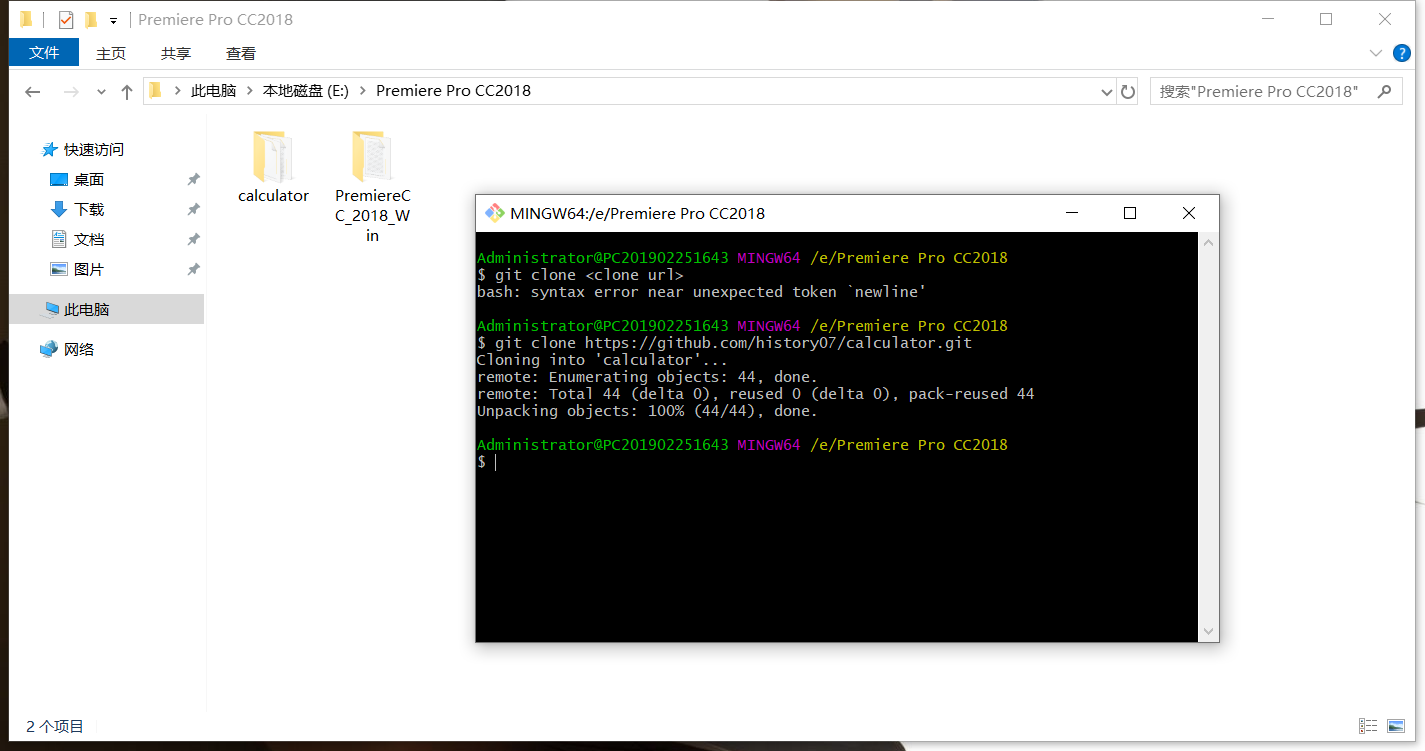Switch to the 共享 ribbon tab
Viewport: 1425px width, 751px height.
[176, 53]
